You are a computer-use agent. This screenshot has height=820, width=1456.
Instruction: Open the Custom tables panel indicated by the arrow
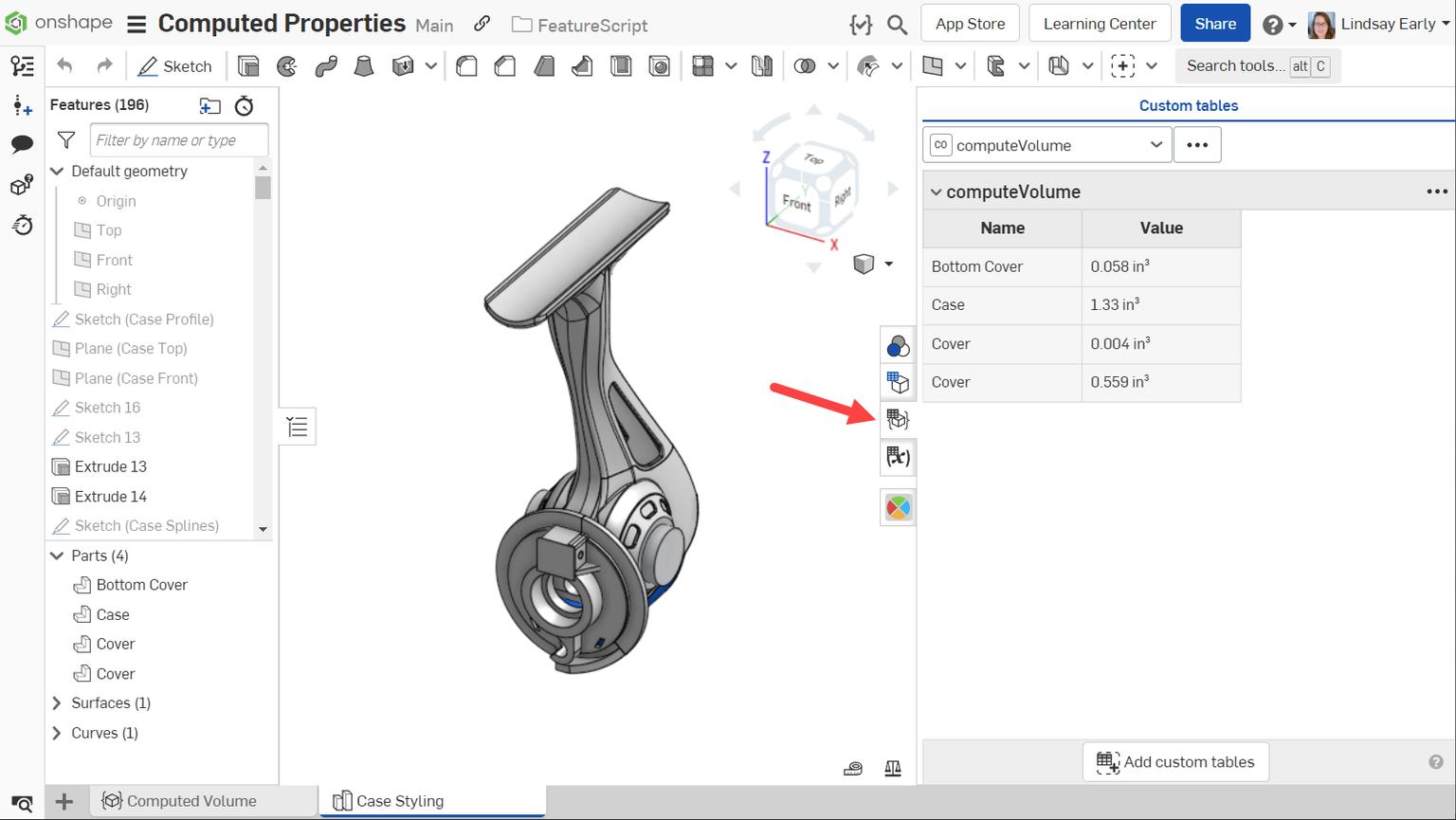[x=898, y=418]
